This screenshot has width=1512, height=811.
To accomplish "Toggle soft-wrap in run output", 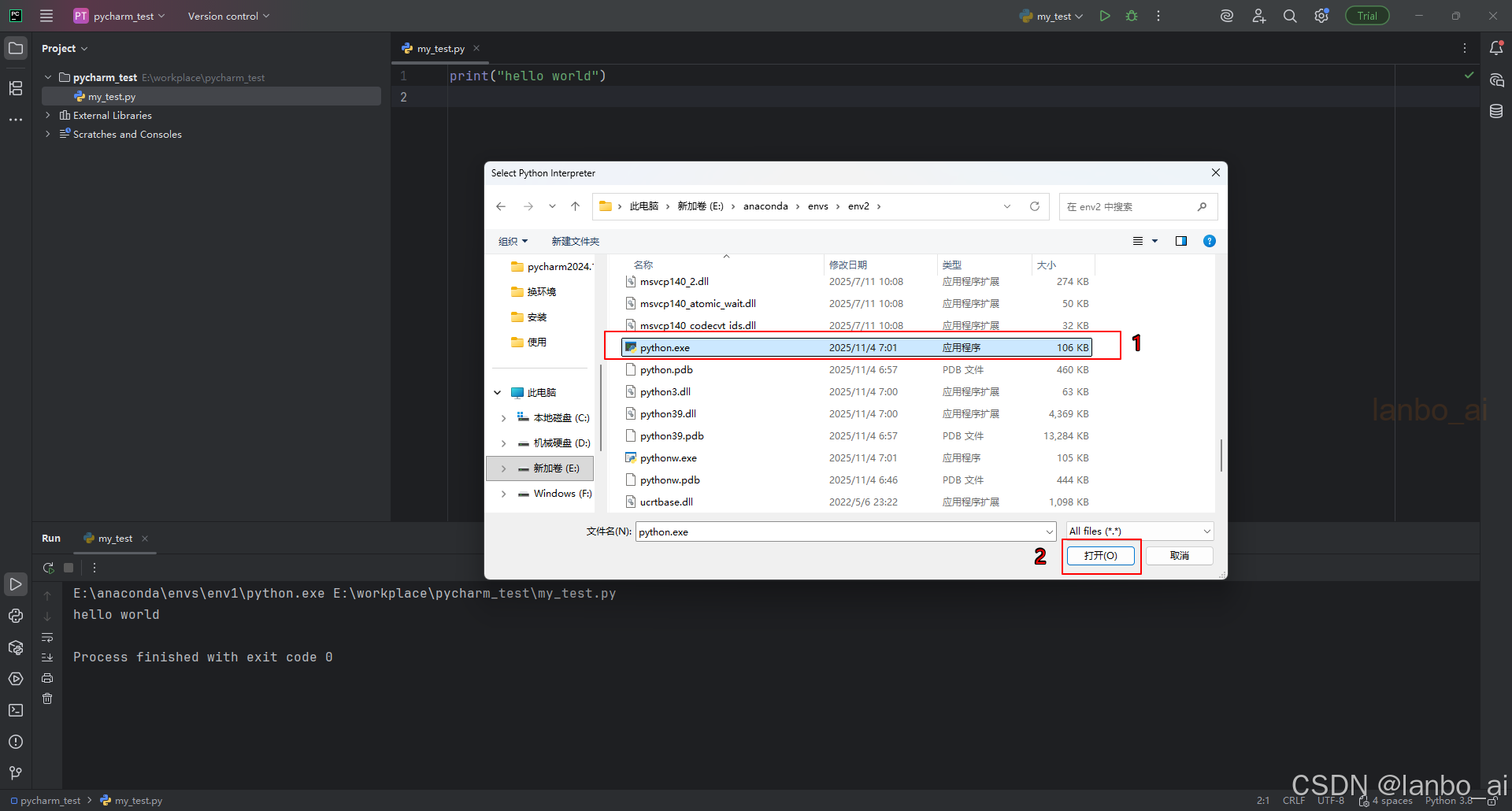I will pyautogui.click(x=47, y=638).
